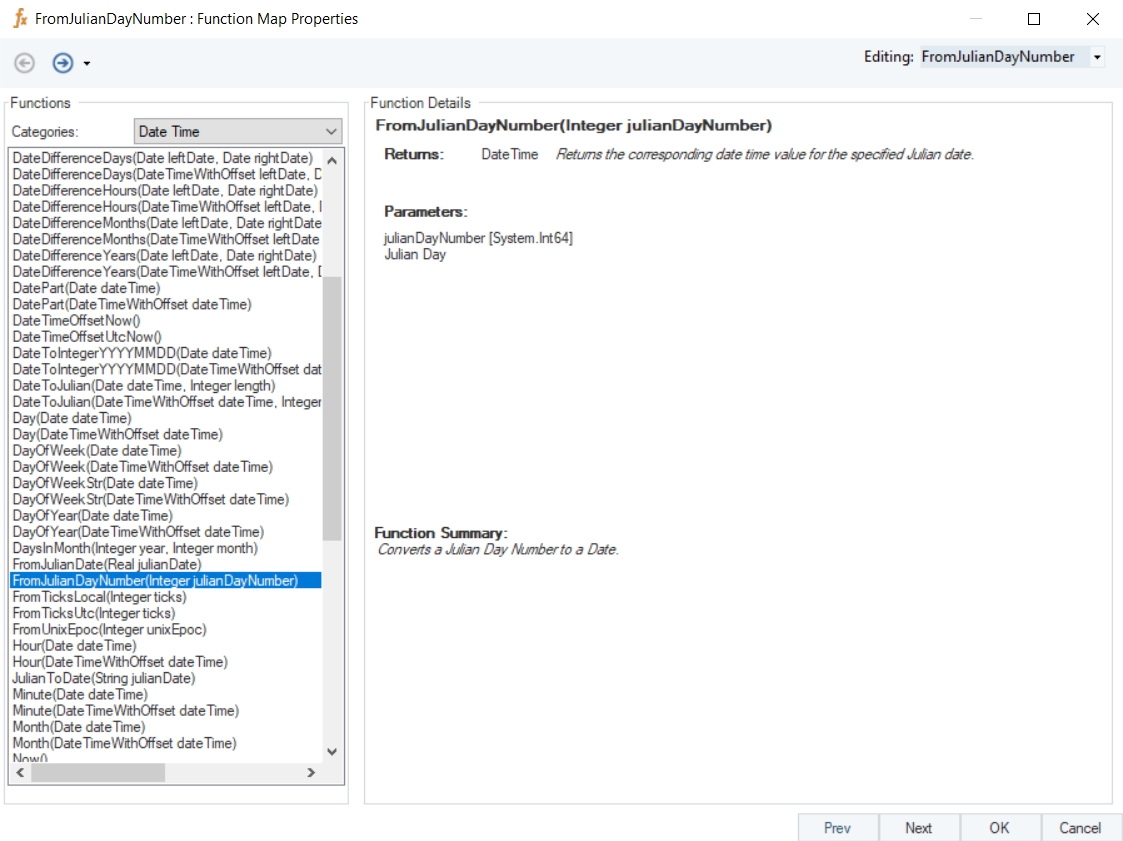1123x841 pixels.
Task: Select DaysInMonth(Integer year, Integer month)
Action: point(134,548)
